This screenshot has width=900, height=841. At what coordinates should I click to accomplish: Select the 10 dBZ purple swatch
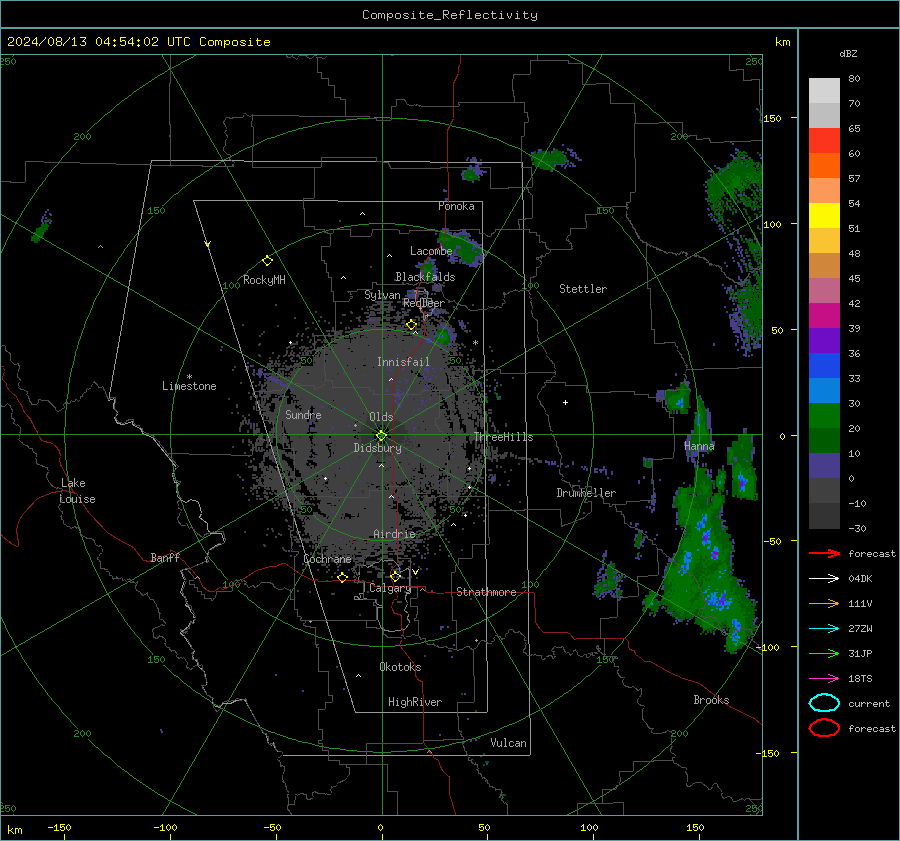click(x=824, y=465)
